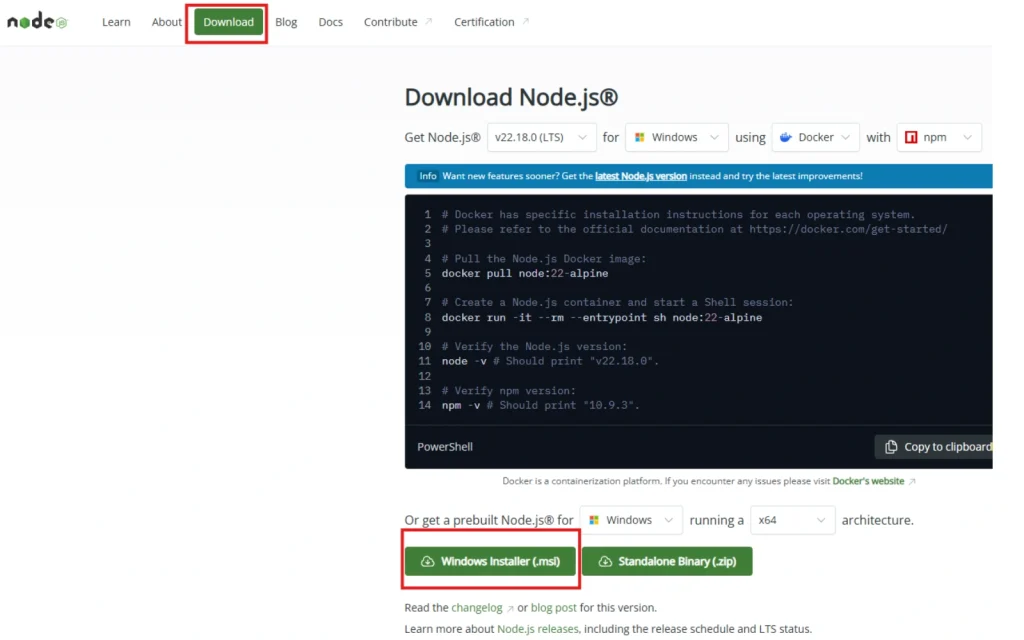Click the 'docker pull node:22-alpine' code line

(525, 274)
